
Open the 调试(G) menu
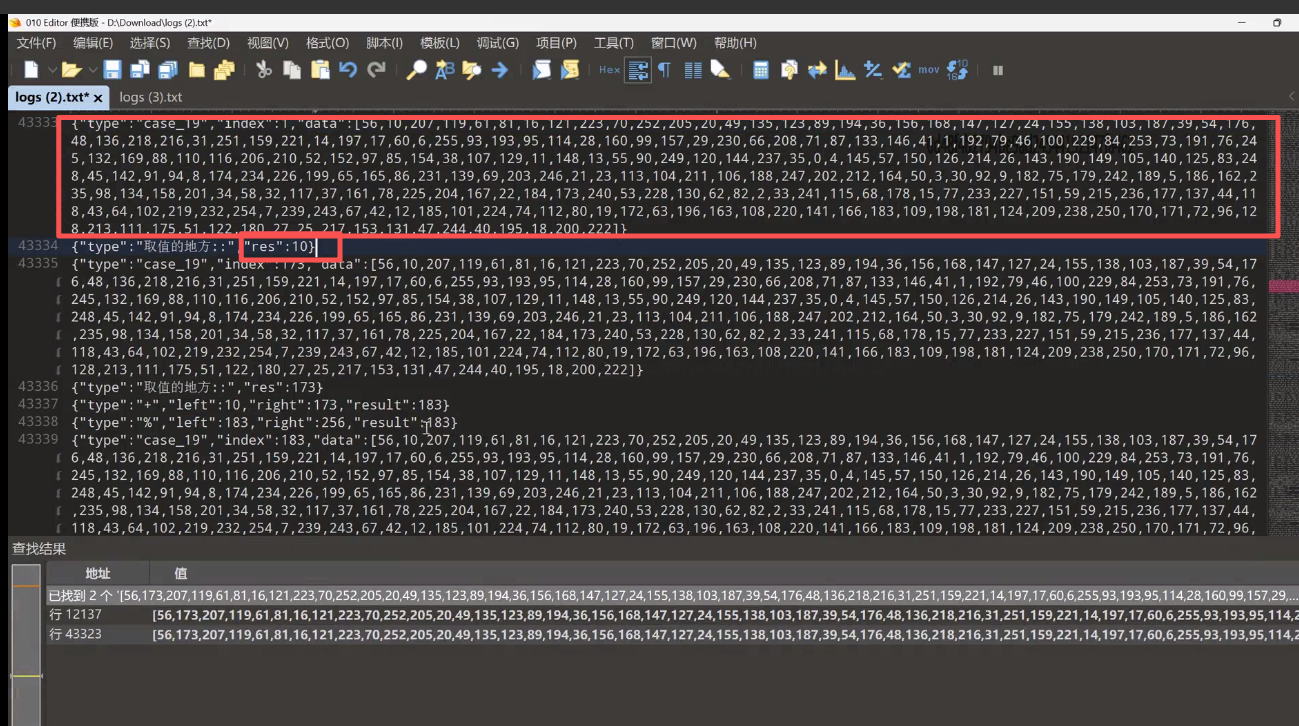497,43
